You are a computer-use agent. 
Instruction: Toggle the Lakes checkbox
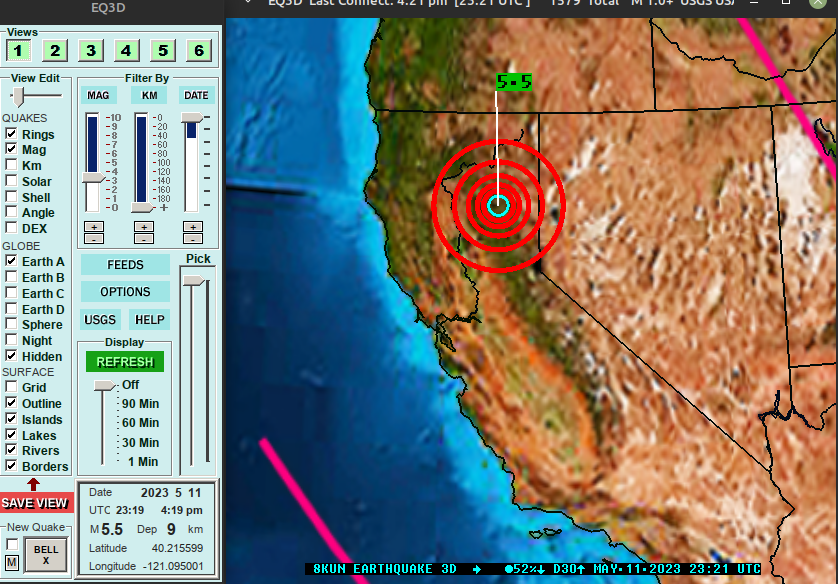point(11,434)
